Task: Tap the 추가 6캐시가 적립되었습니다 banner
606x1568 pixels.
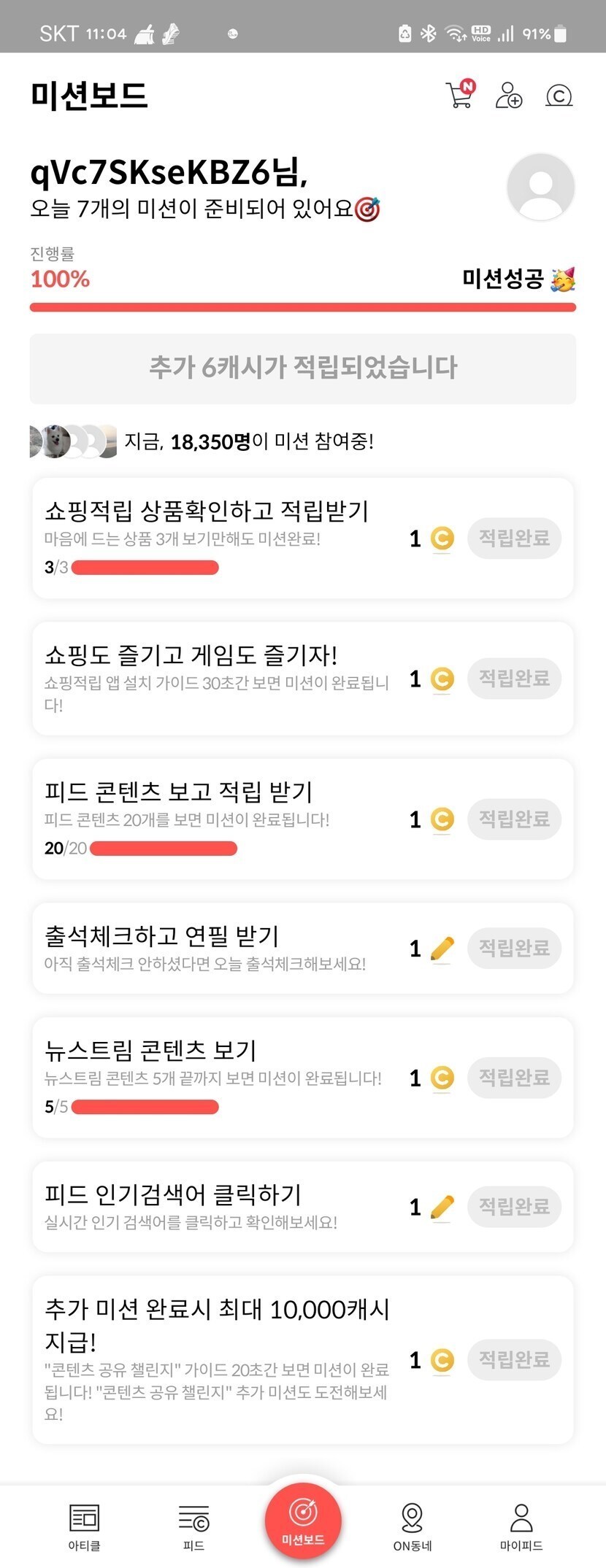Action: pyautogui.click(x=303, y=368)
